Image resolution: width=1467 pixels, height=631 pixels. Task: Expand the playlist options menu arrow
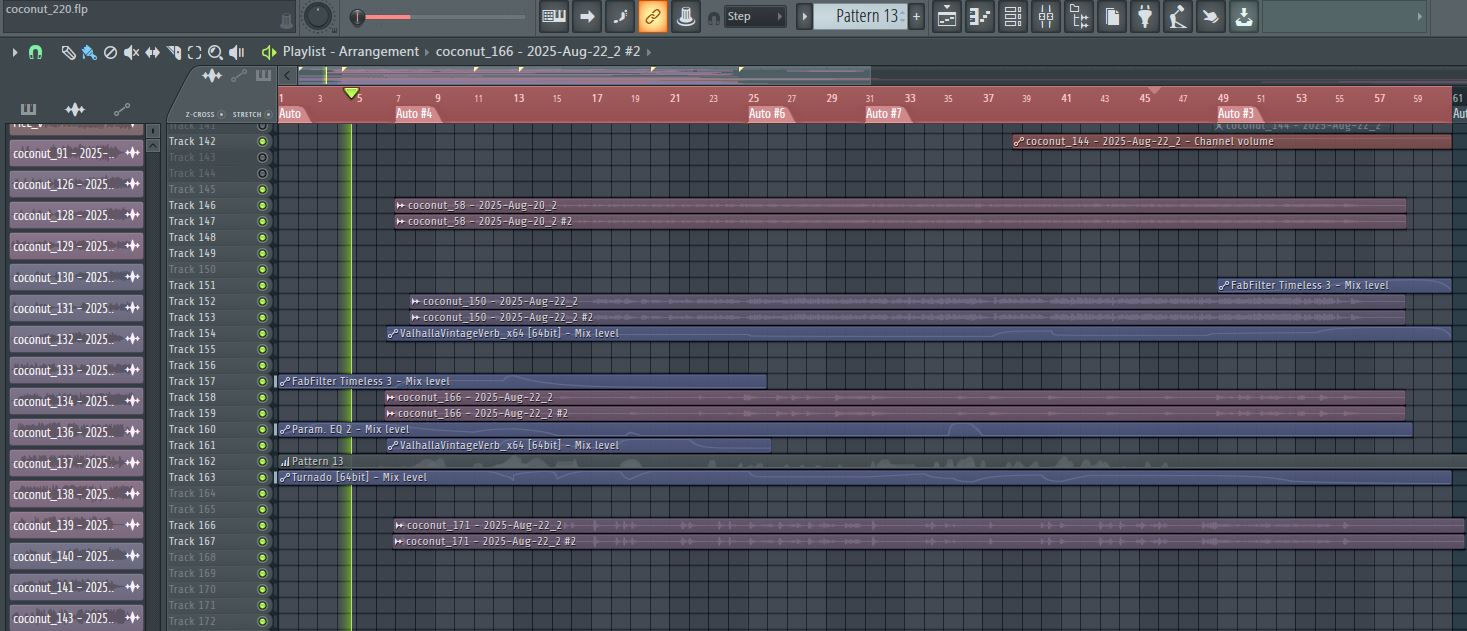tap(15, 52)
